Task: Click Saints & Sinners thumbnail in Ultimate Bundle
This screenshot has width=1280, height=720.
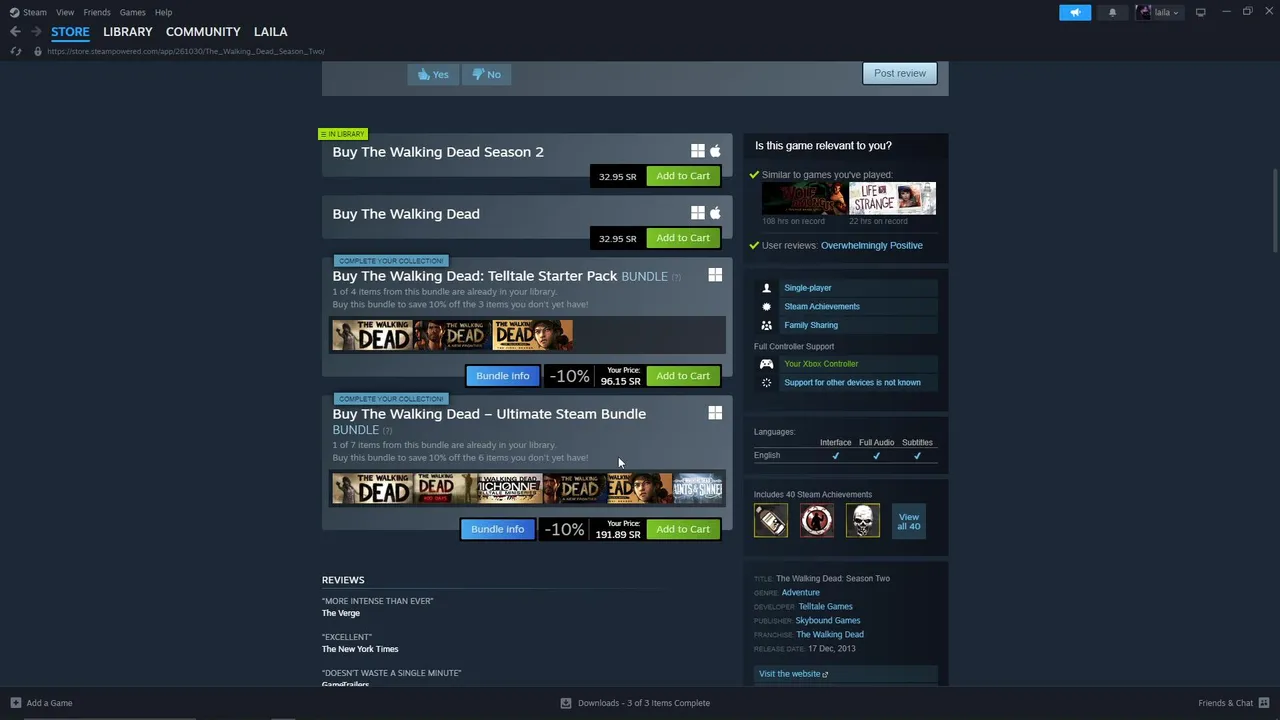Action: pyautogui.click(x=698, y=489)
